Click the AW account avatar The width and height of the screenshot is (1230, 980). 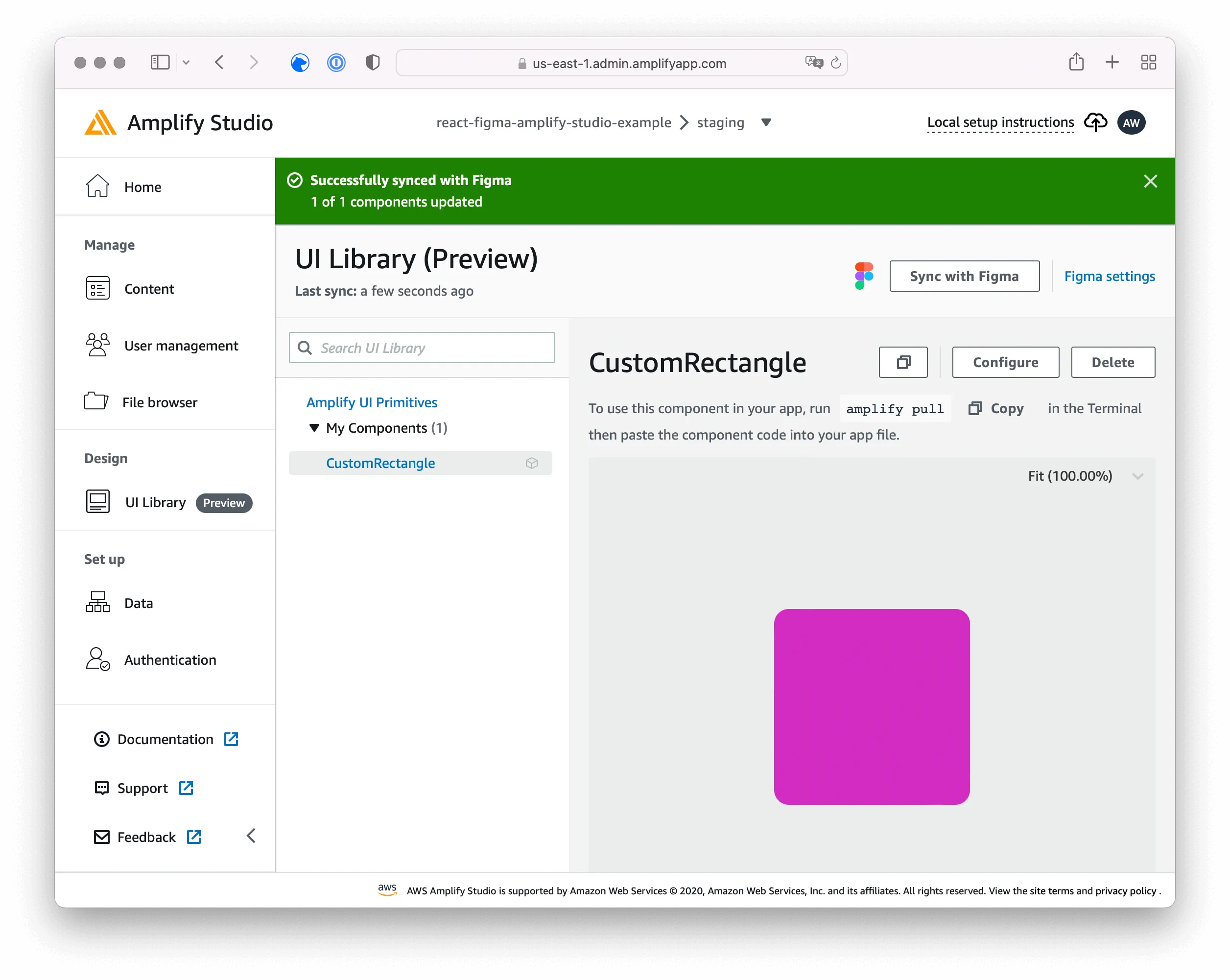tap(1131, 122)
